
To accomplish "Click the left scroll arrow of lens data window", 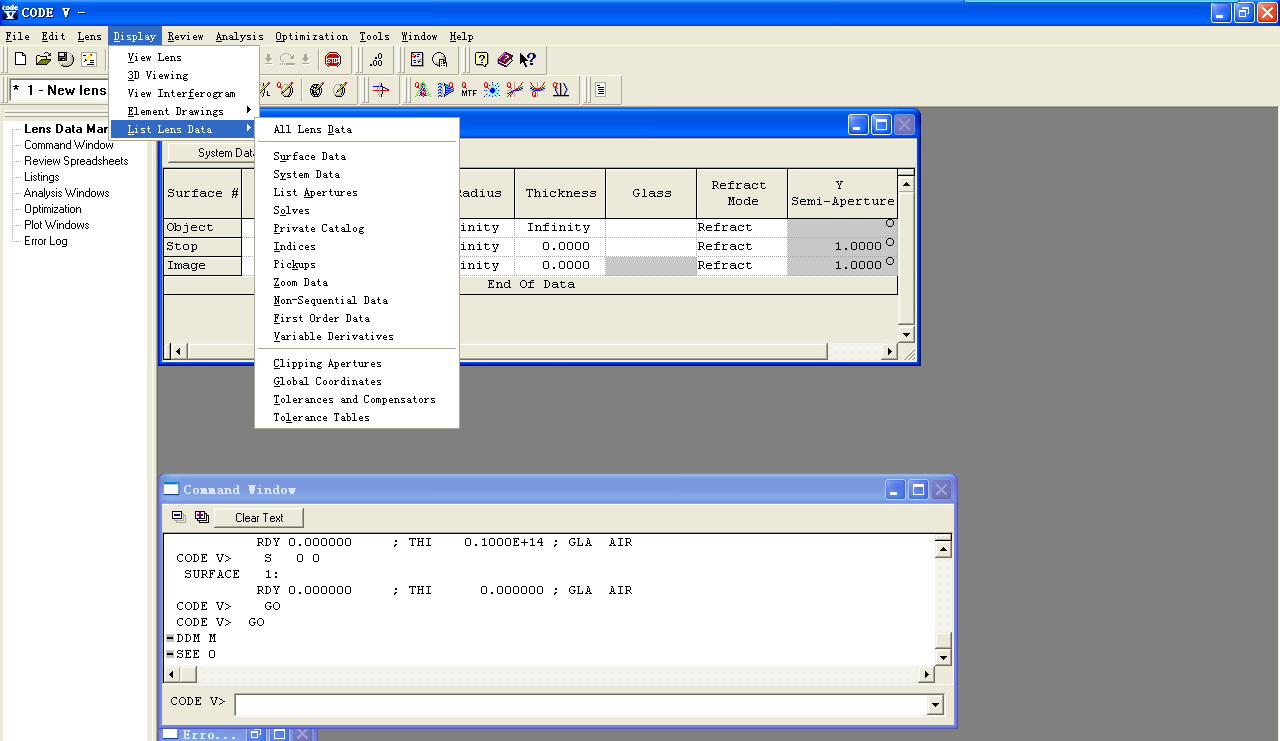I will coord(178,351).
